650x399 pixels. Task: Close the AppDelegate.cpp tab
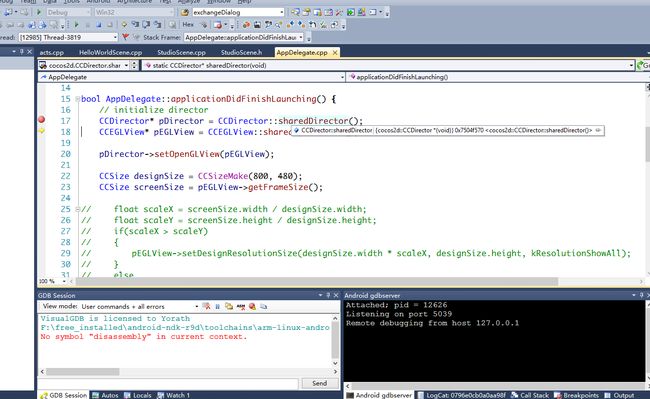335,53
